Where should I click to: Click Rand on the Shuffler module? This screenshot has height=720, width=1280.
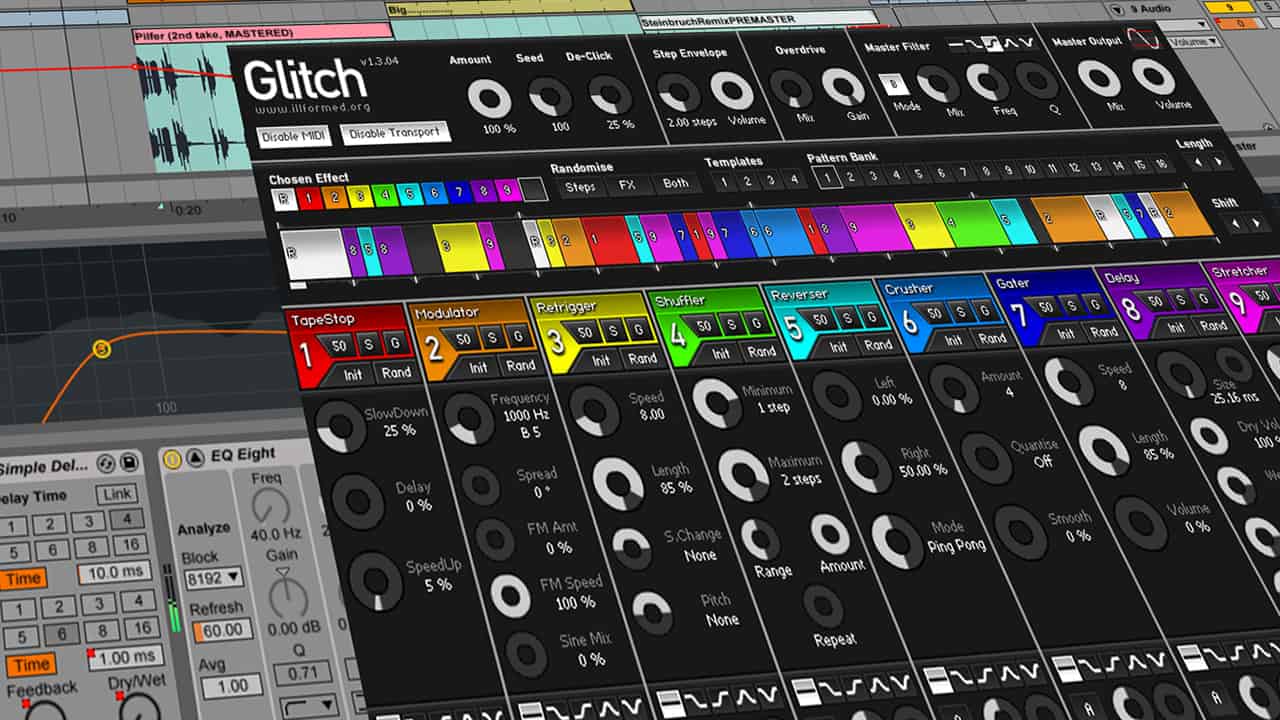point(761,351)
